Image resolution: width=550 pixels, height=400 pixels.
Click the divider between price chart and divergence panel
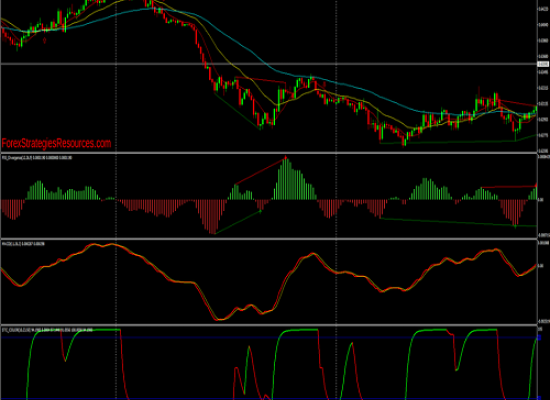coord(269,153)
